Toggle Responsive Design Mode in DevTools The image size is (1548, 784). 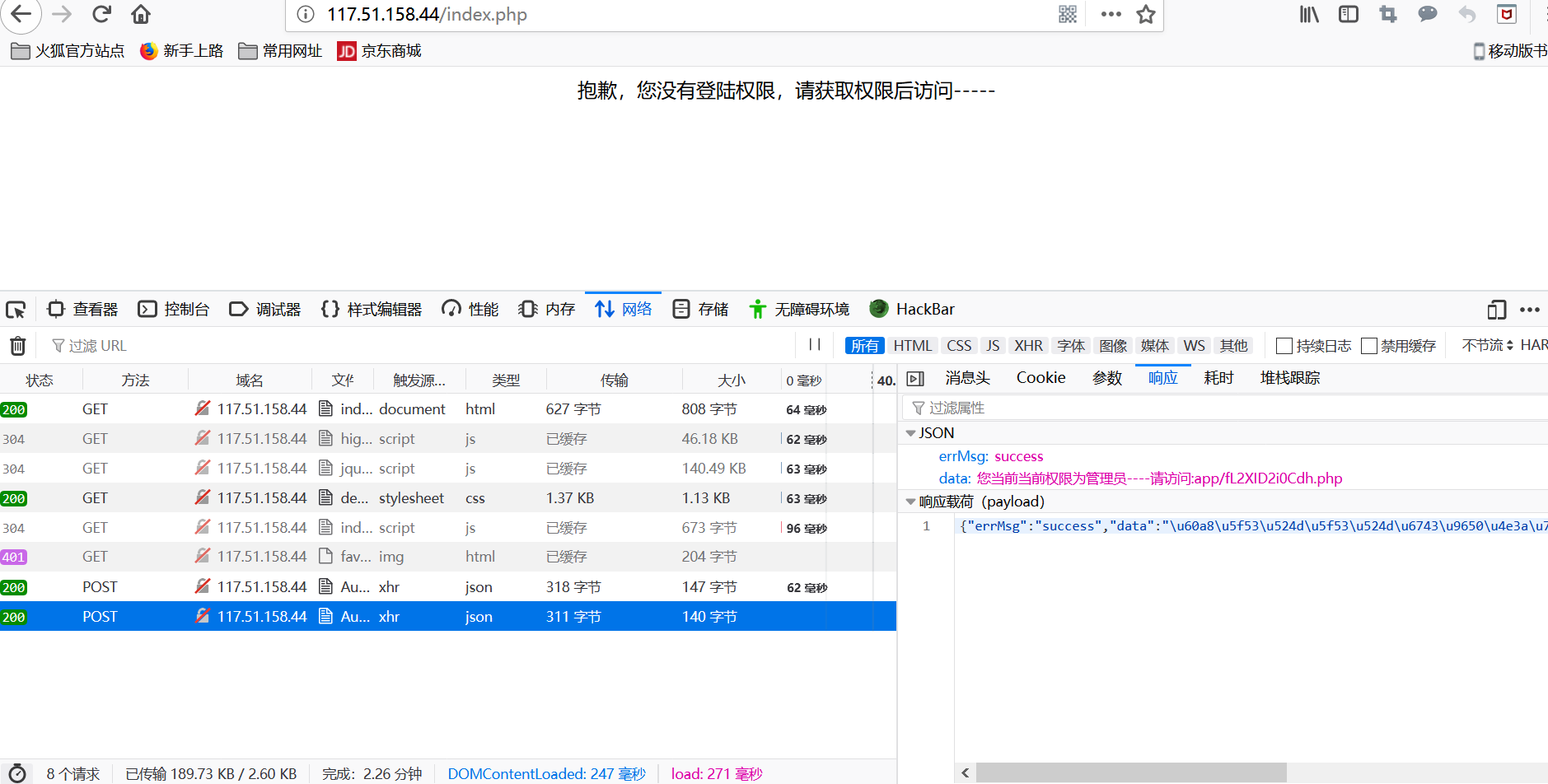tap(1496, 310)
